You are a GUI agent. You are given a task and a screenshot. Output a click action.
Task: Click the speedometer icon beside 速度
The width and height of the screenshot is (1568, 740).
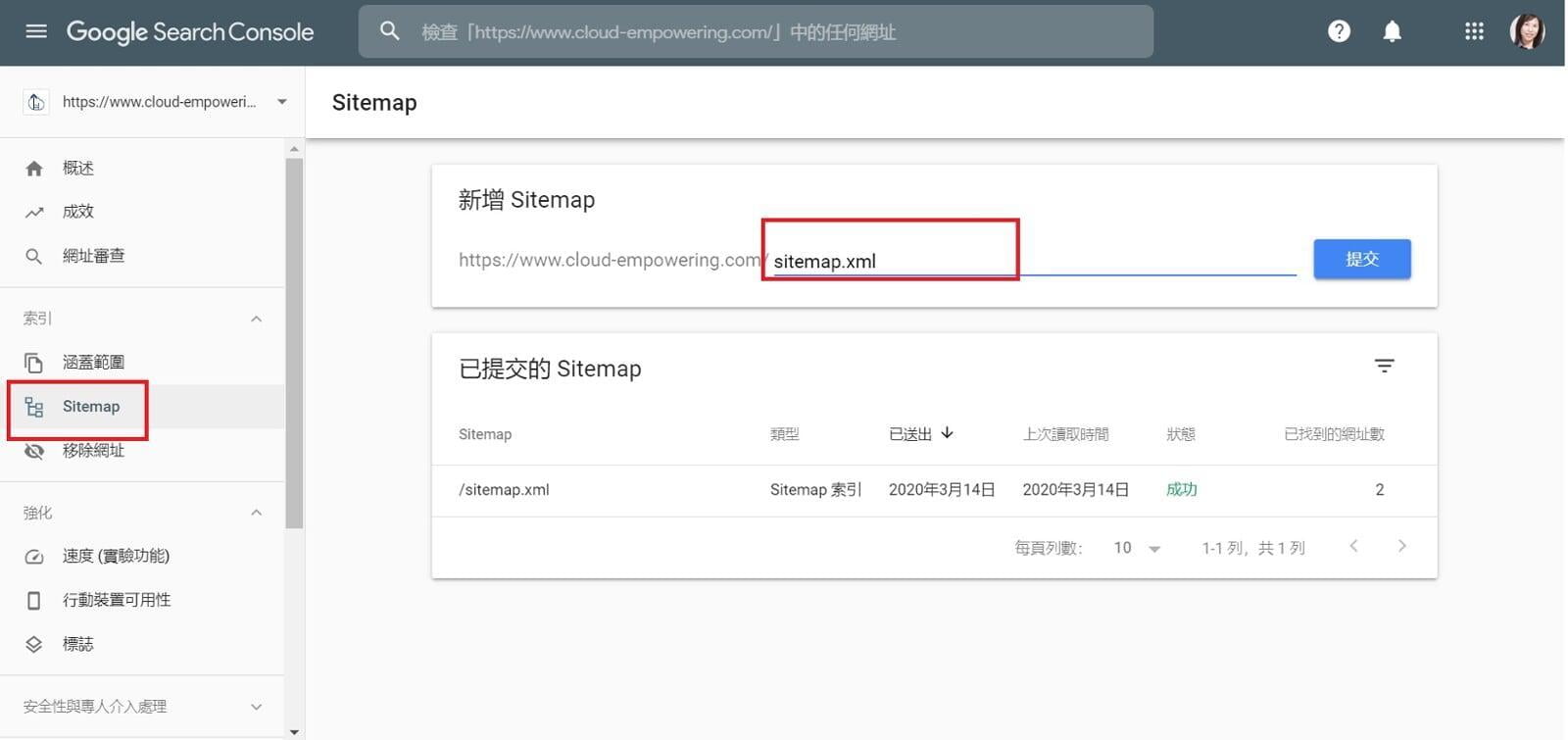point(34,557)
